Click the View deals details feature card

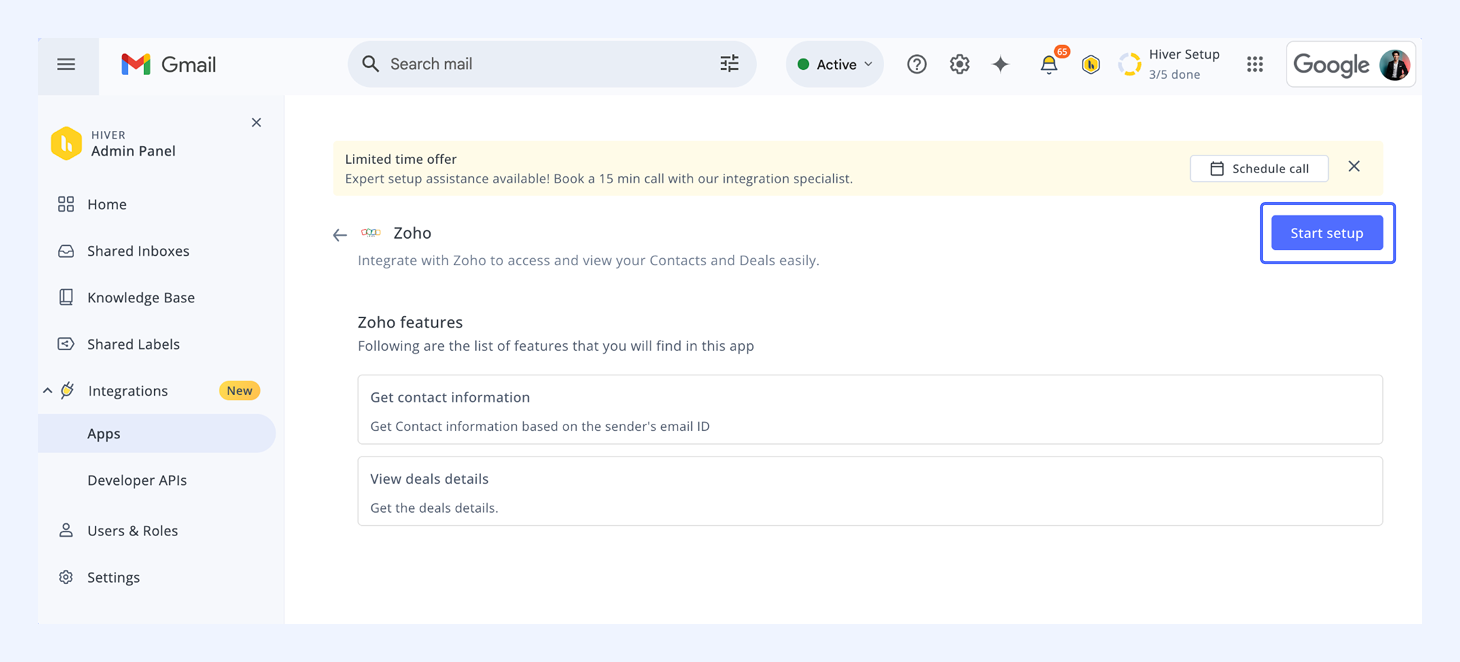(x=870, y=491)
